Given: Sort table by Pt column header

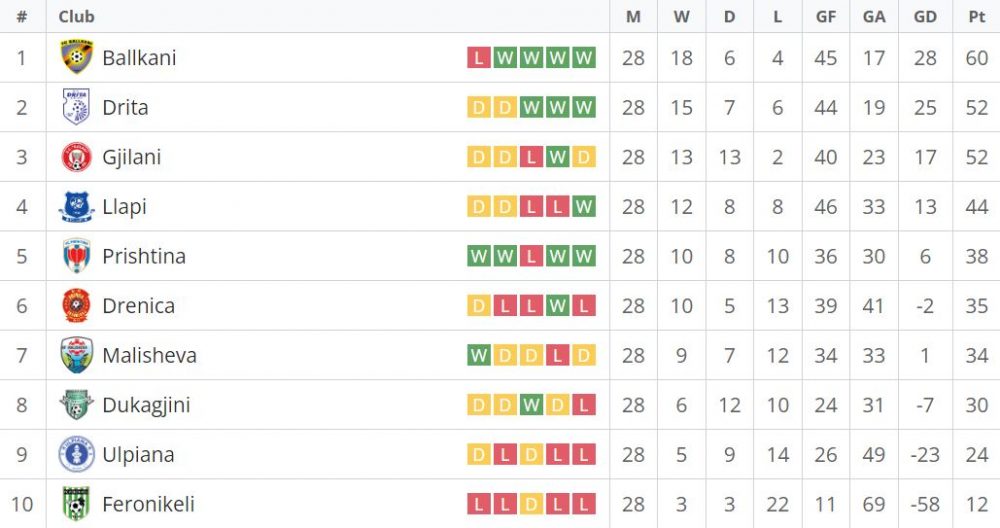Looking at the screenshot, I should coord(976,16).
